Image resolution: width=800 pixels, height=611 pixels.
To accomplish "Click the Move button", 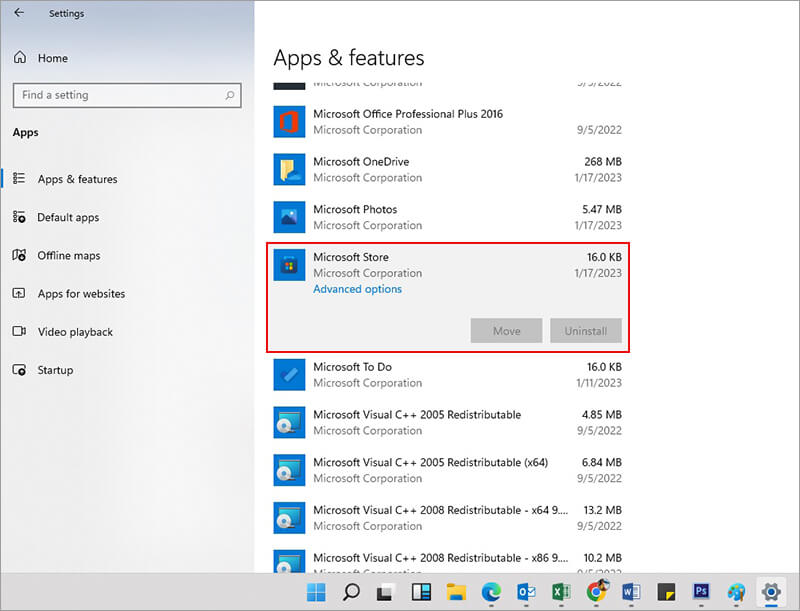I will [506, 330].
